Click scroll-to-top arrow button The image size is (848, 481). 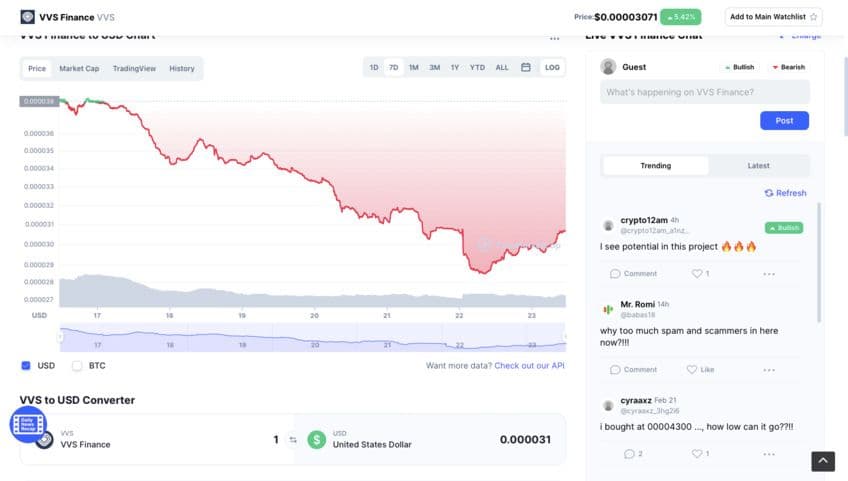point(821,461)
